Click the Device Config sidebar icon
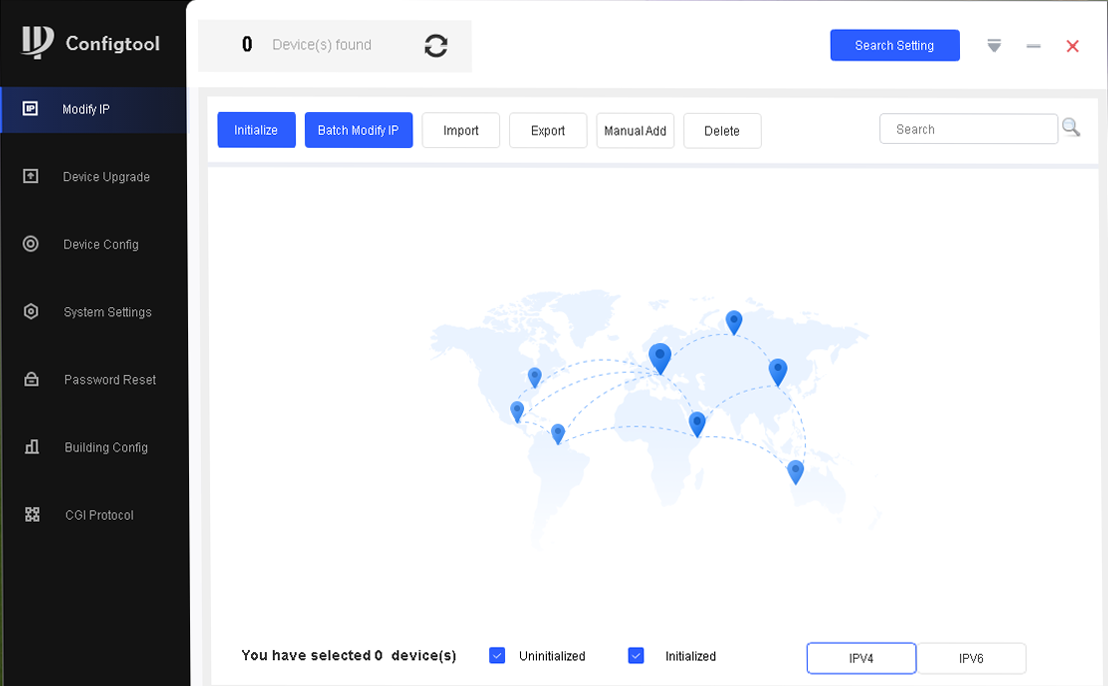Image resolution: width=1108 pixels, height=686 pixels. [x=31, y=244]
